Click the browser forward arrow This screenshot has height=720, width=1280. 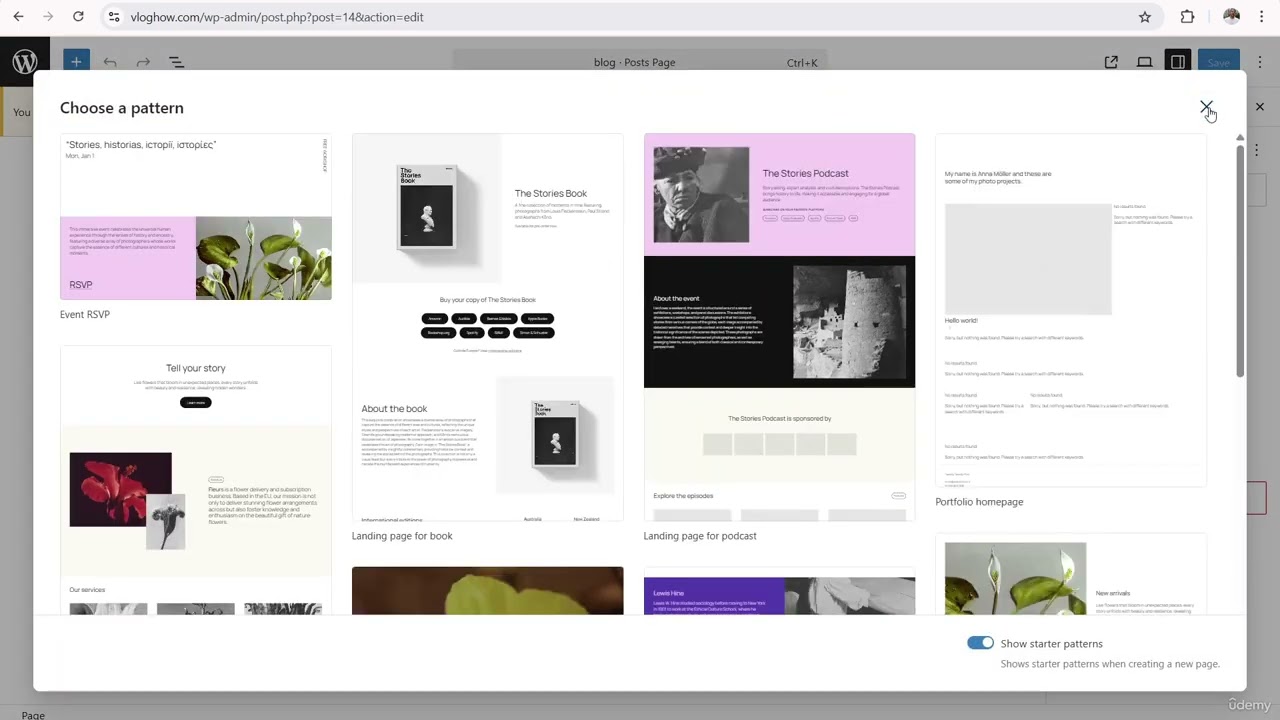(48, 17)
